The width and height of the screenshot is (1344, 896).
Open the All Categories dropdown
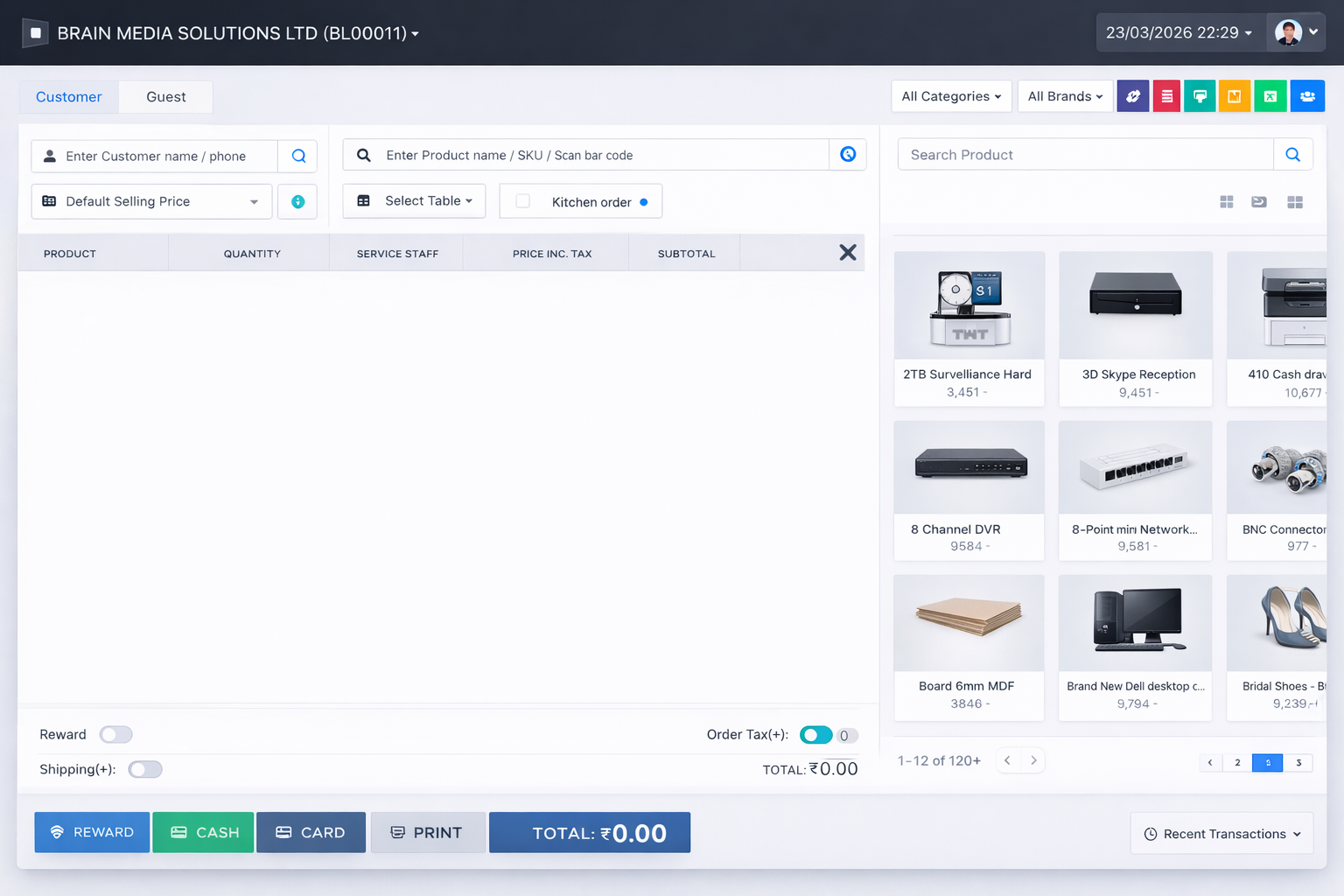coord(950,95)
